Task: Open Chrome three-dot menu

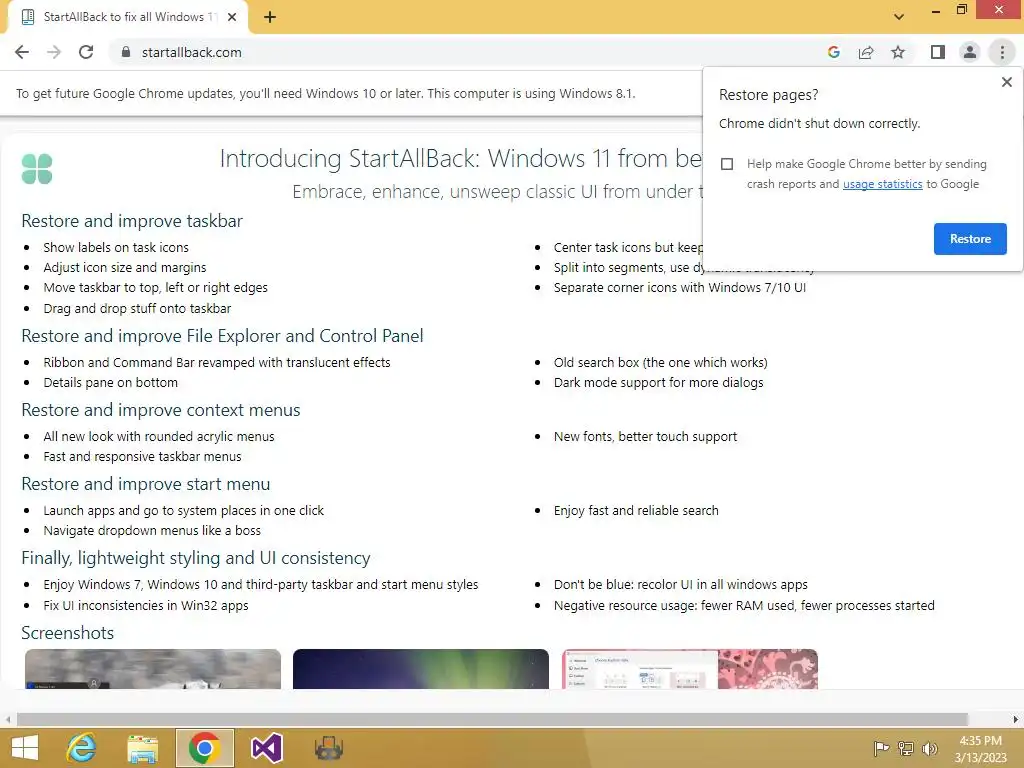Action: (1002, 52)
